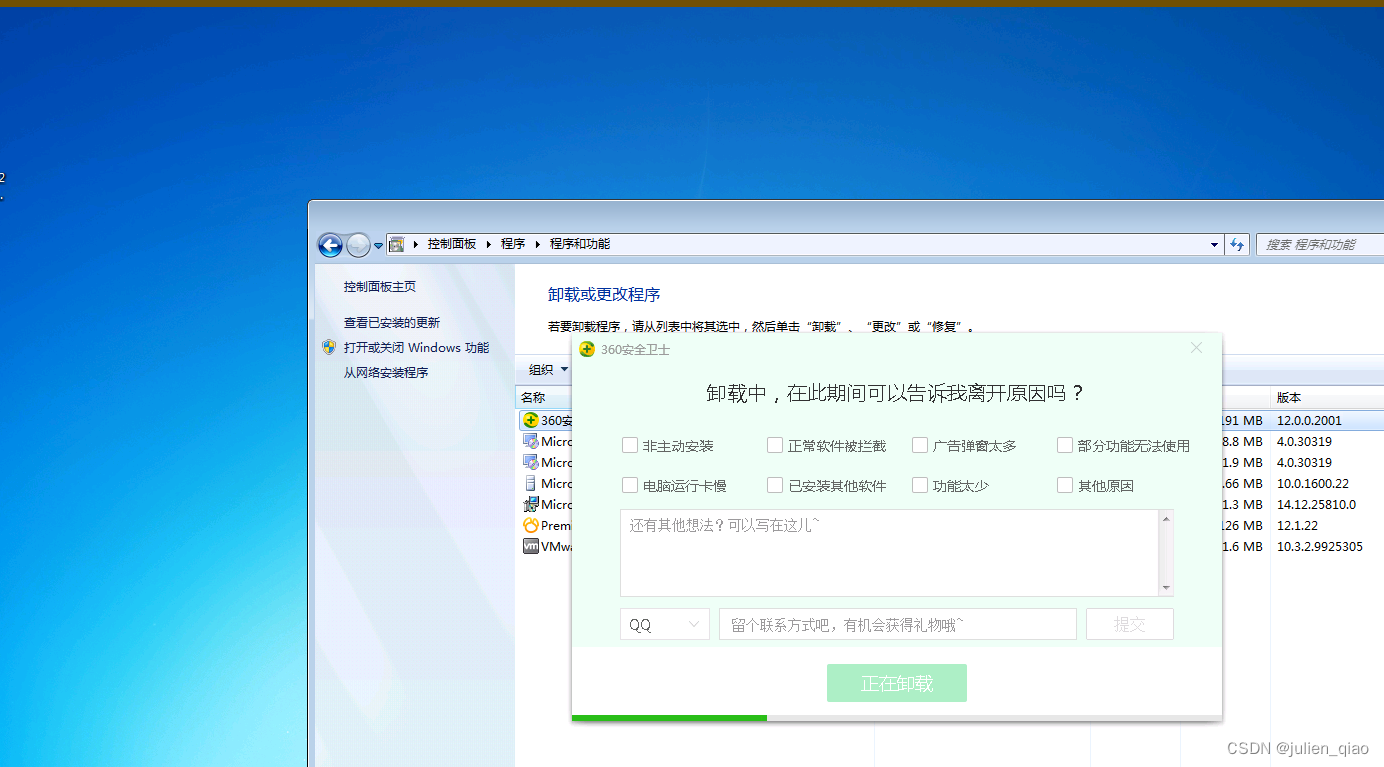Viewport: 1384px width, 767px height.
Task: Click the 360安全卫士 logo in dialog title
Action: [x=588, y=349]
